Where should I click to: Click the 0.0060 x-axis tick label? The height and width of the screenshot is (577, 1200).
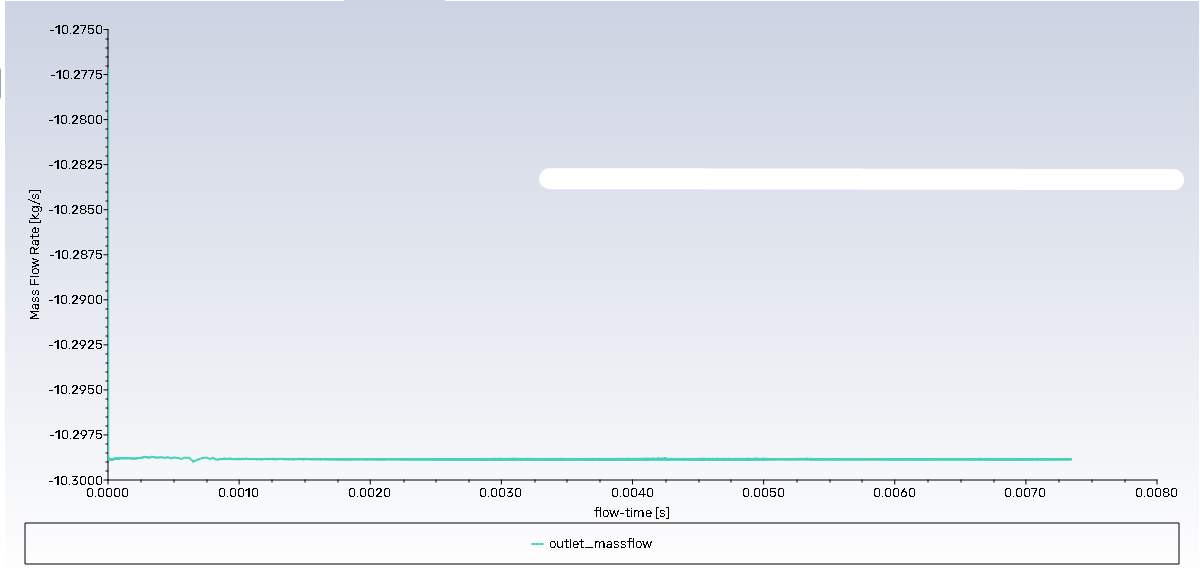click(x=893, y=494)
